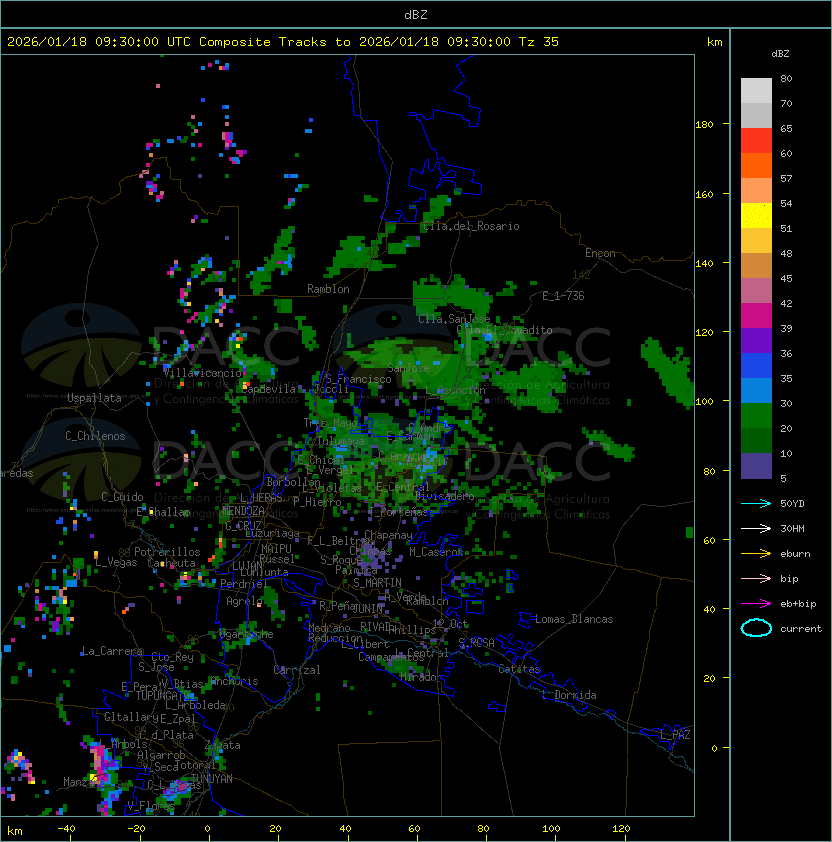Click the S_MARTIN map label
This screenshot has width=832, height=842.
tap(377, 583)
